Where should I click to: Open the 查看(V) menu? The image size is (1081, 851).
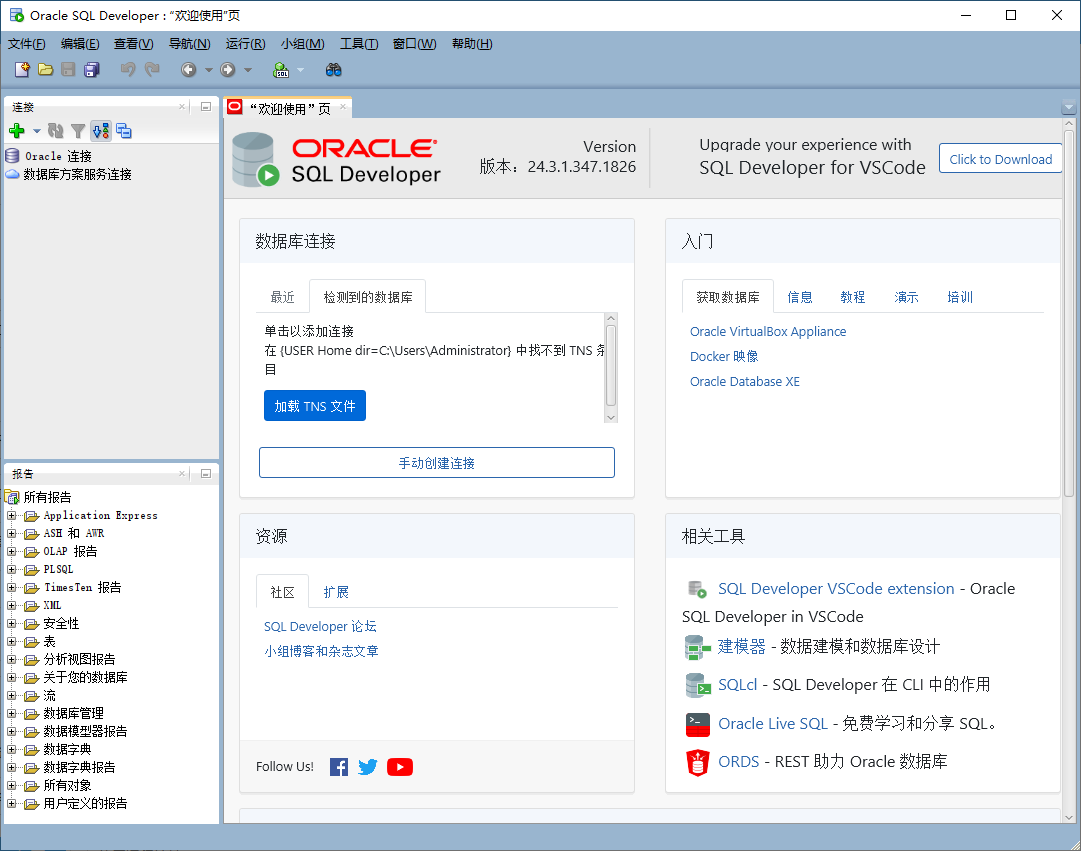click(134, 43)
